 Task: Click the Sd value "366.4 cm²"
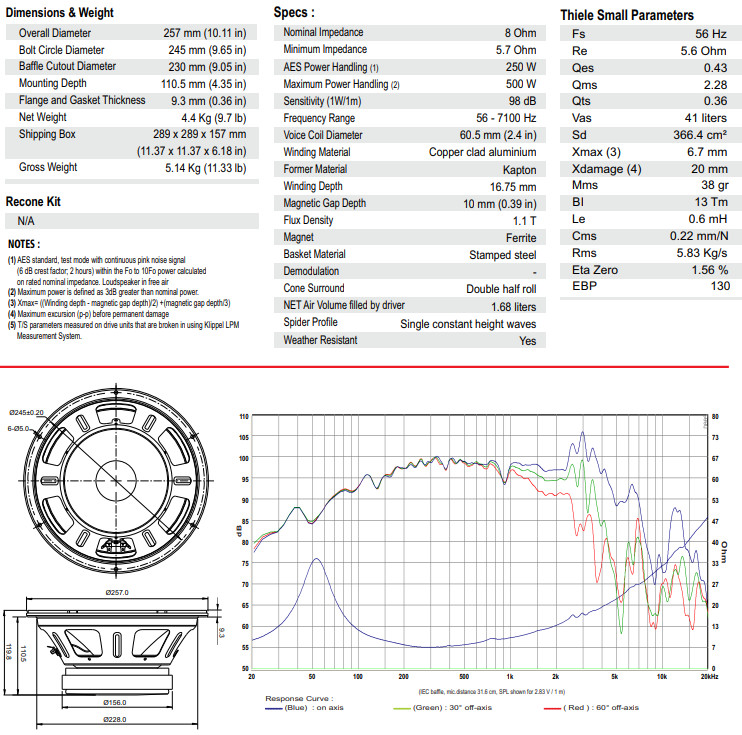700,135
